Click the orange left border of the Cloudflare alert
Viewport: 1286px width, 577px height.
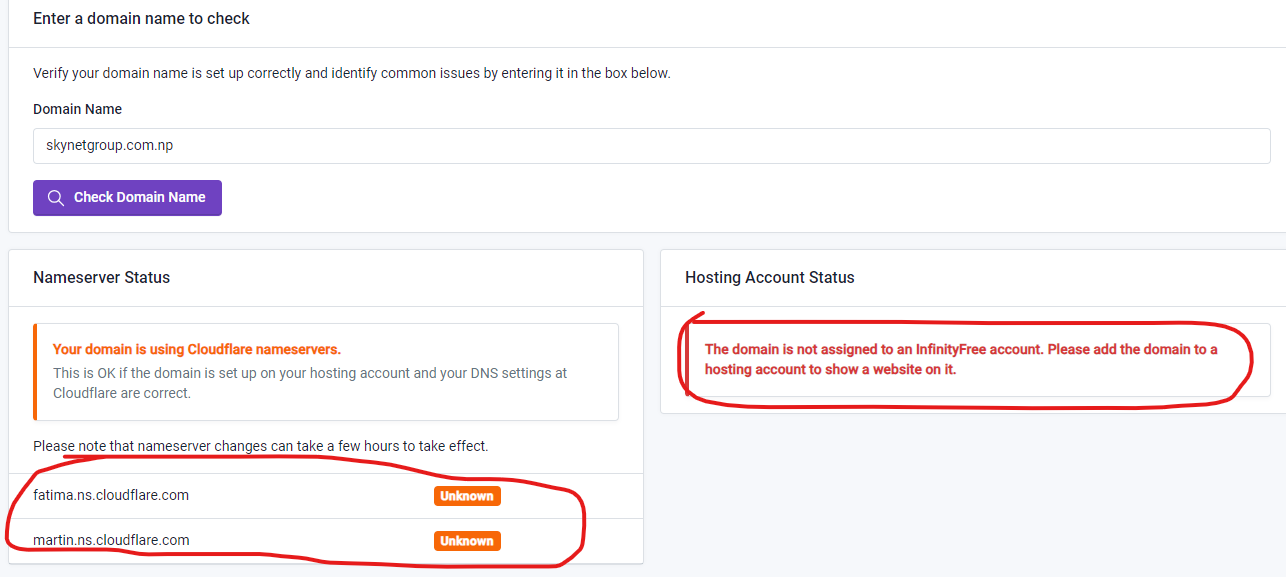[x=35, y=371]
